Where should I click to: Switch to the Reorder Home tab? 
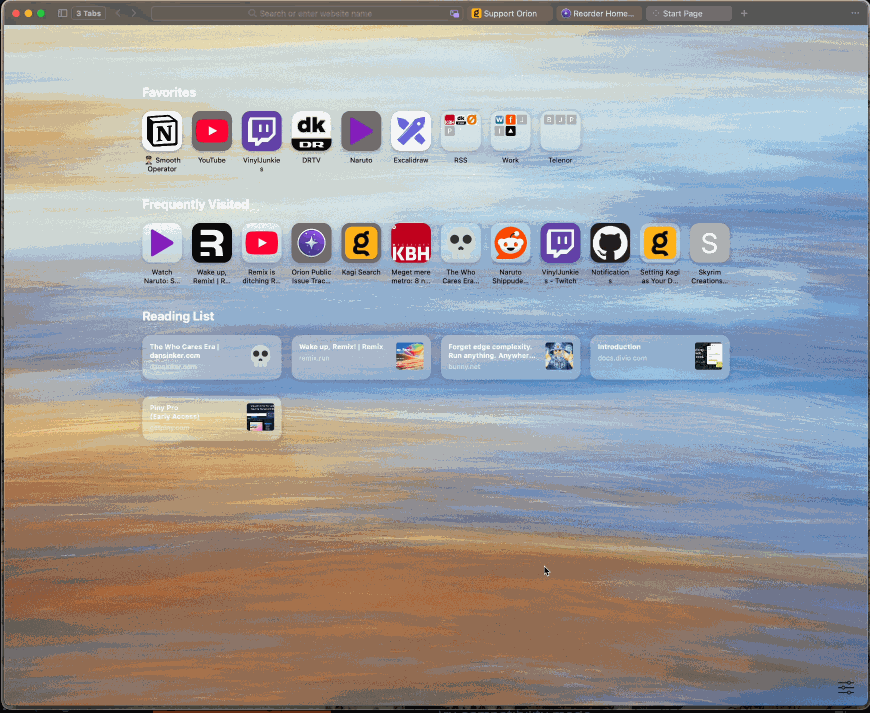coord(600,13)
